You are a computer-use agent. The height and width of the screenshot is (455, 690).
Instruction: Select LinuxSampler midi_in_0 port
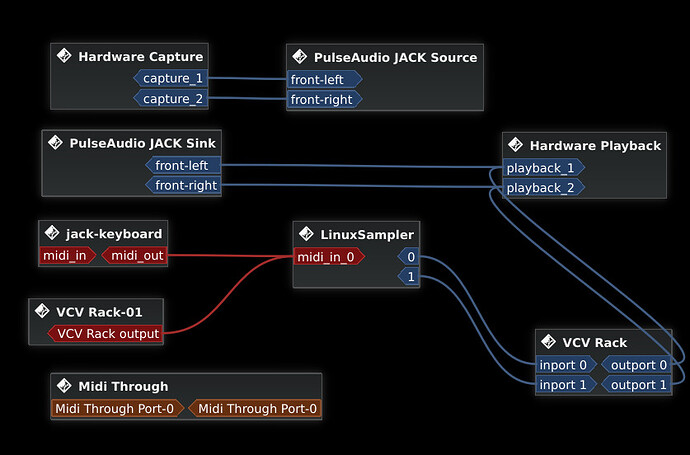(329, 257)
